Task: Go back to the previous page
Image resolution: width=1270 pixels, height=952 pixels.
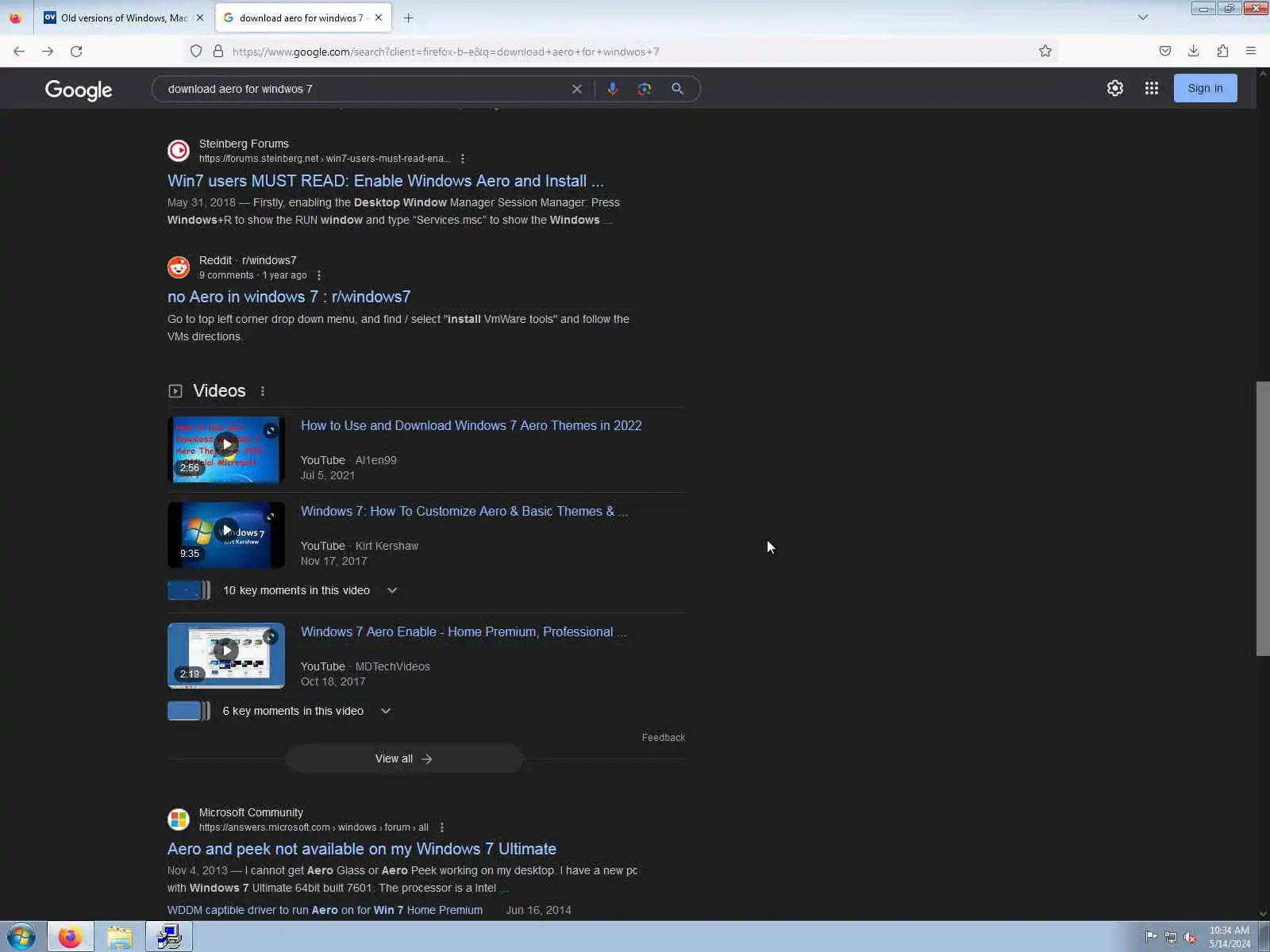Action: coord(19,52)
